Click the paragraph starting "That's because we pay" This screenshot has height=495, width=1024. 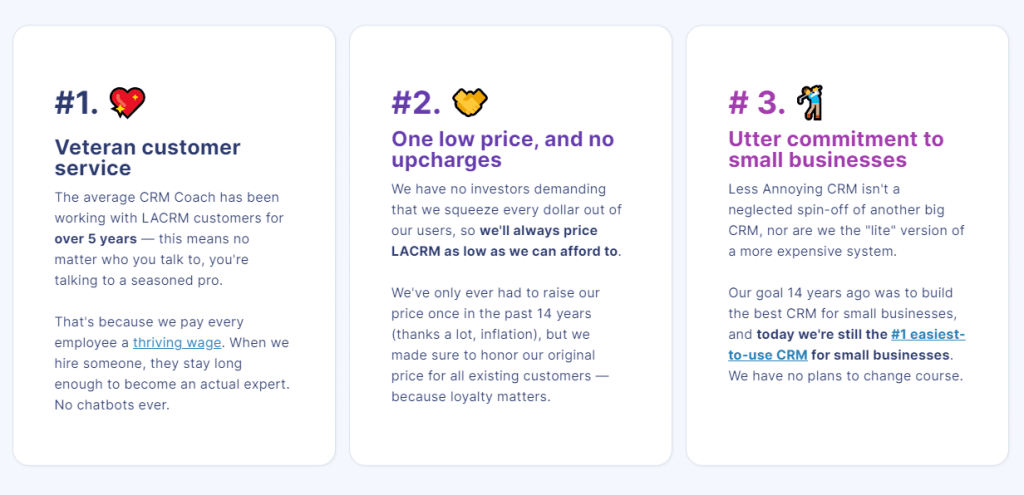pyautogui.click(x=171, y=364)
